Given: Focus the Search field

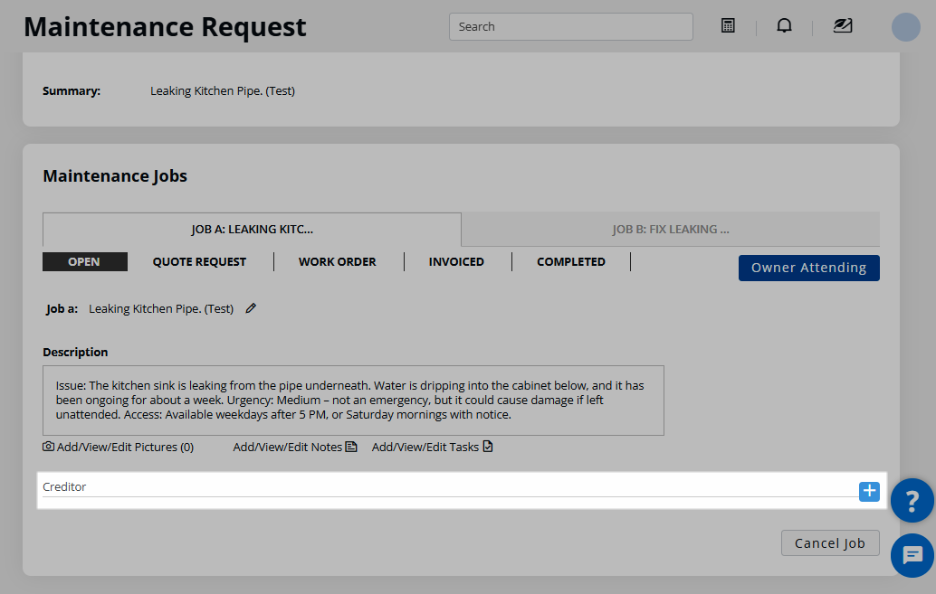Looking at the screenshot, I should tap(571, 26).
